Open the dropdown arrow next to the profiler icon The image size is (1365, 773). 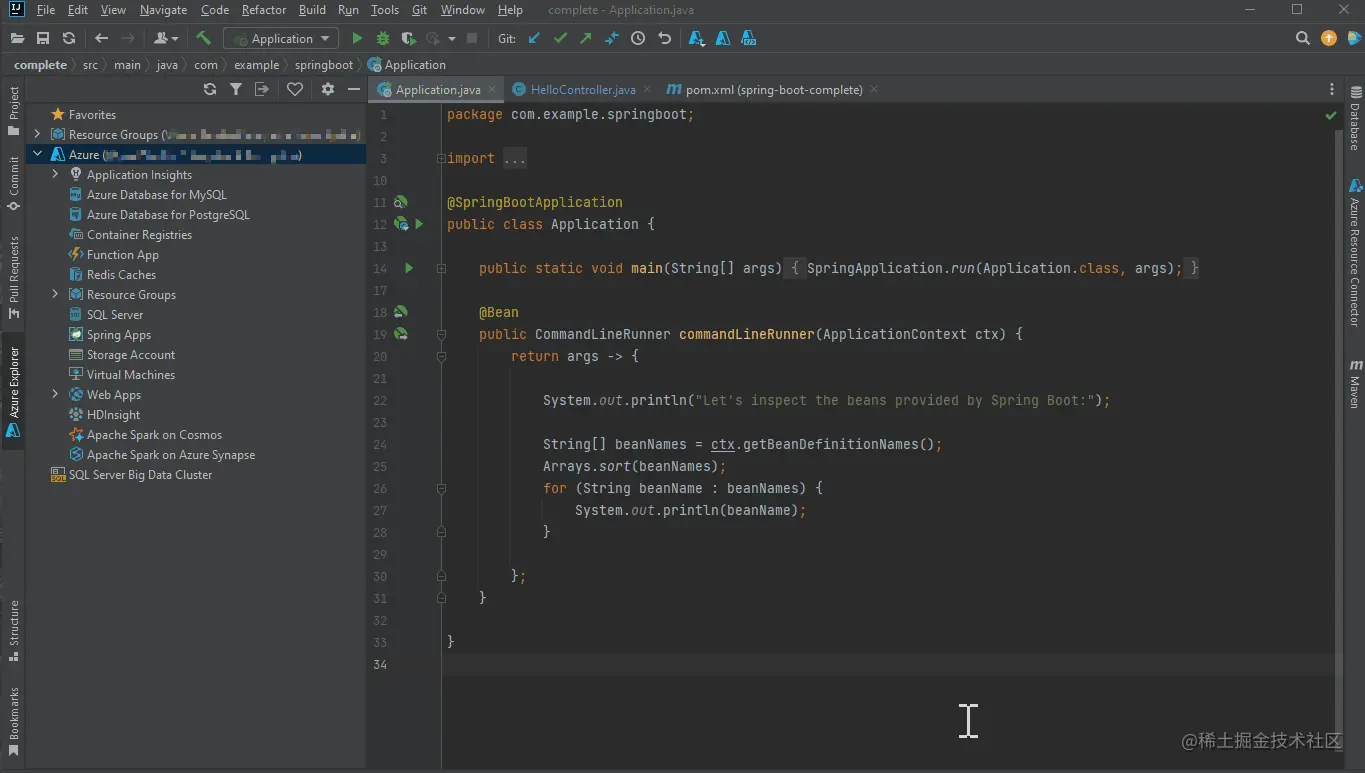[x=451, y=38]
